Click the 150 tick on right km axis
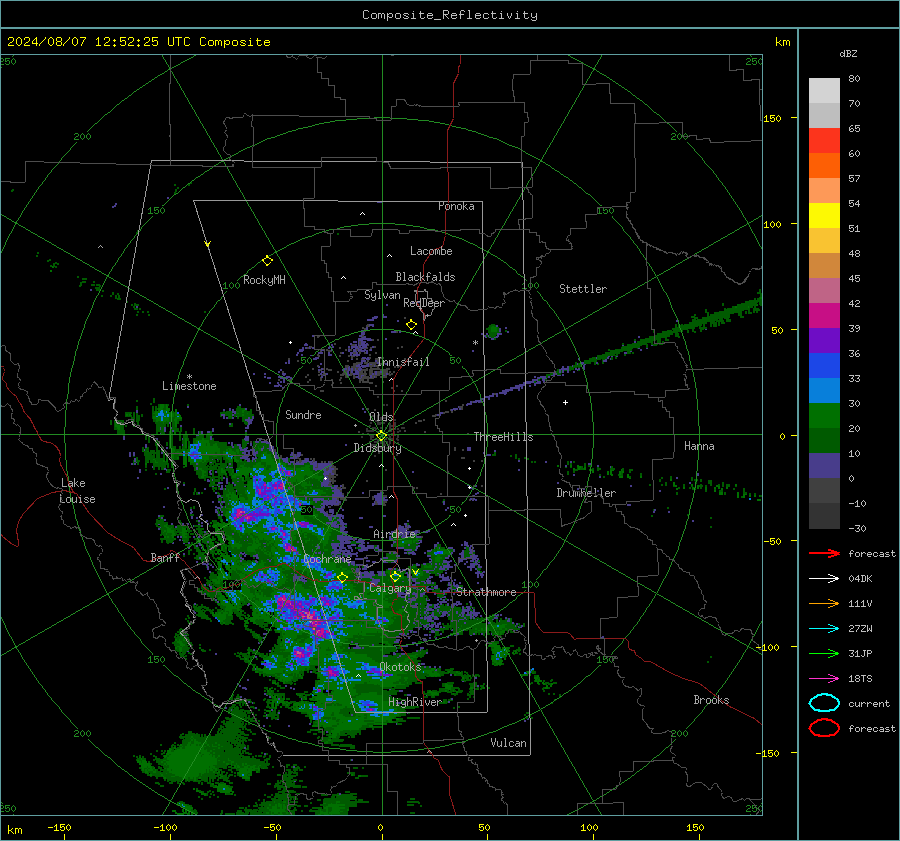This screenshot has width=900, height=841. coord(773,118)
